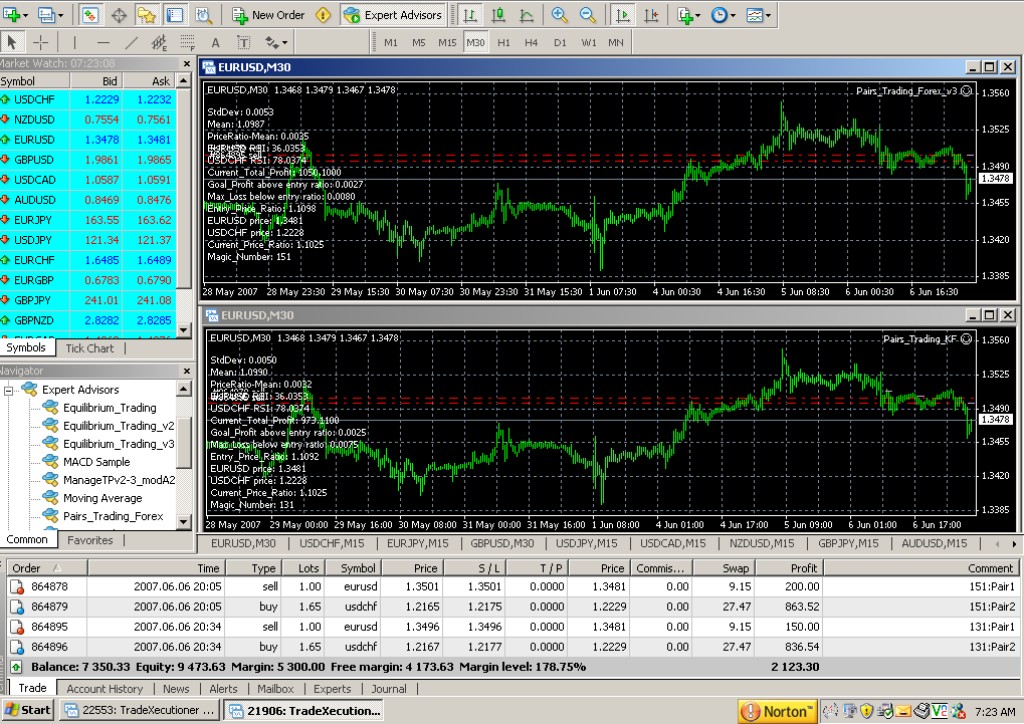Viewport: 1024px width, 724px height.
Task: Switch to H1 timeframe
Action: pyautogui.click(x=504, y=42)
